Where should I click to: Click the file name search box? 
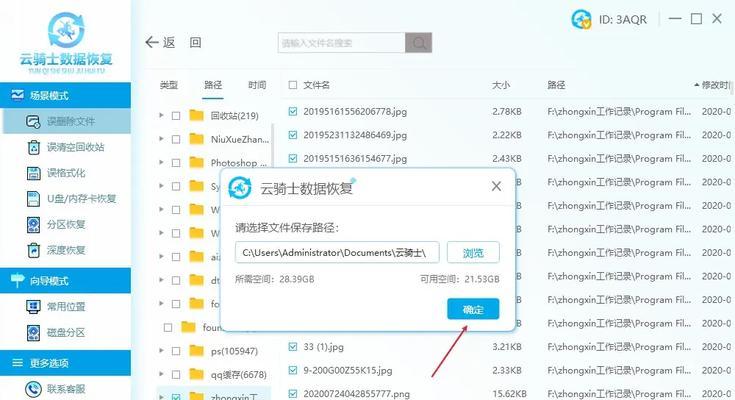tap(341, 43)
